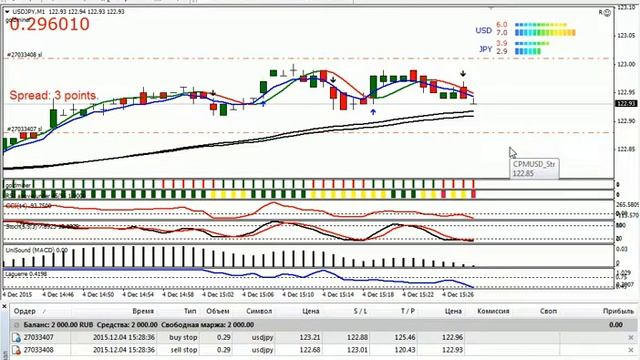This screenshot has height=360, width=640.
Task: Click the S / L column header
Action: pos(360,311)
